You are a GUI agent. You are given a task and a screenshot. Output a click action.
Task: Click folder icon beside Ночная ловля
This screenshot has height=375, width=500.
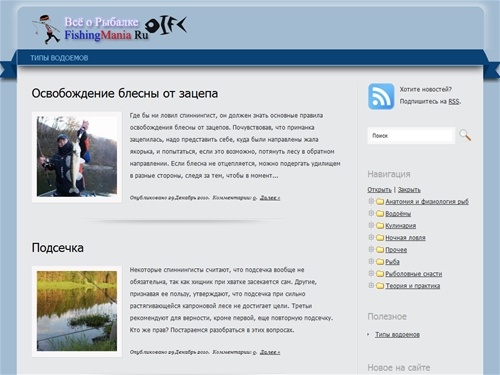click(x=380, y=238)
